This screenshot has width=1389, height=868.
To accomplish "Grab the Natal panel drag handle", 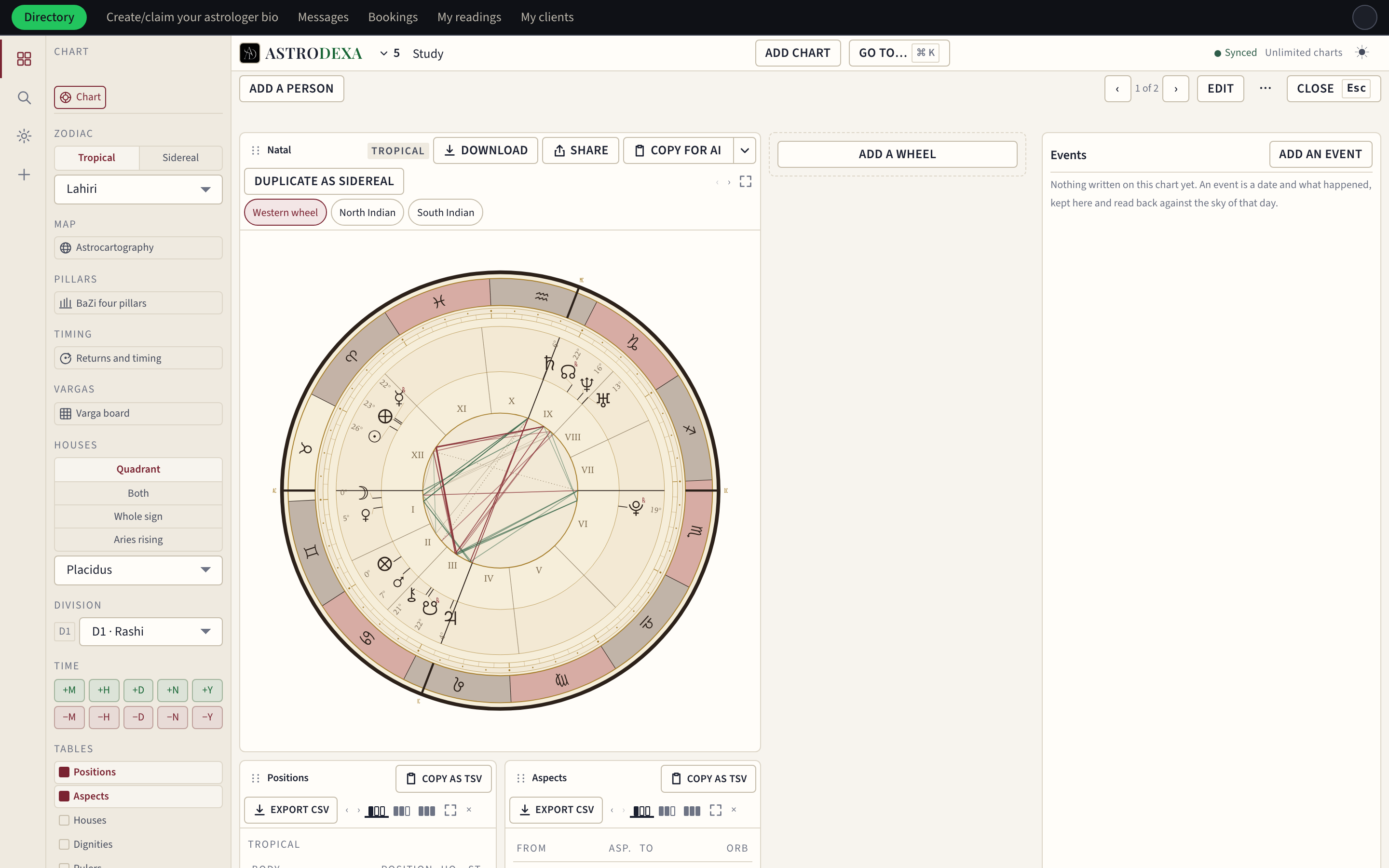I will tap(256, 150).
